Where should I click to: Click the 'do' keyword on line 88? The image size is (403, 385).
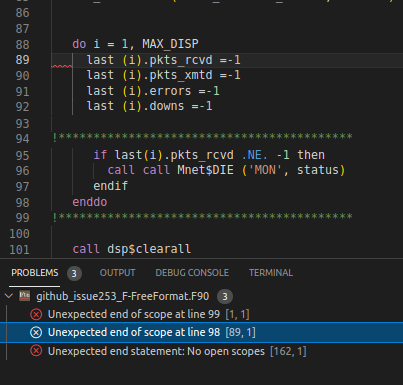coord(79,44)
